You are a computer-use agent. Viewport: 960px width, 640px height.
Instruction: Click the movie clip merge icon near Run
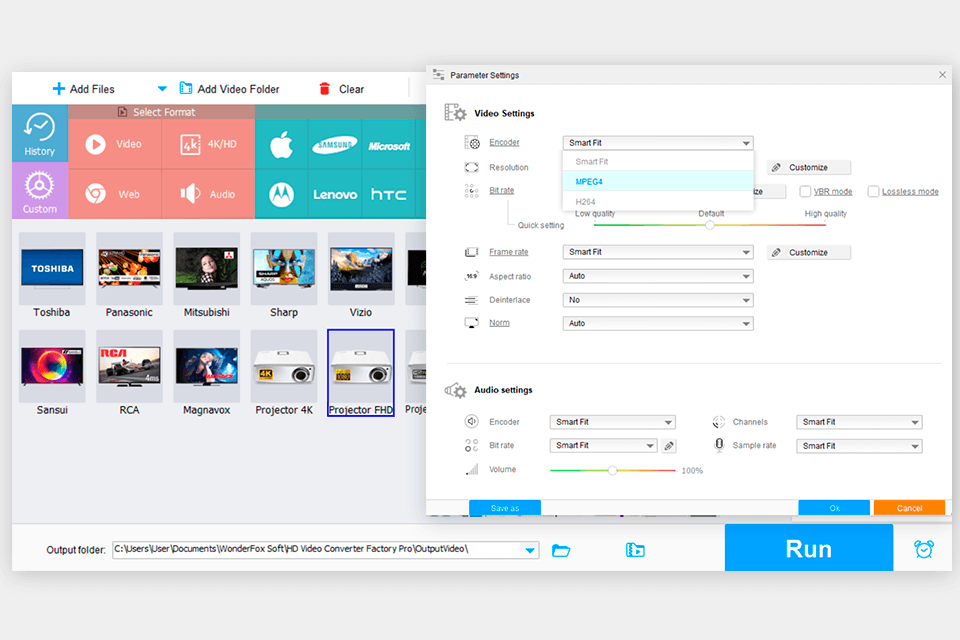[x=635, y=549]
